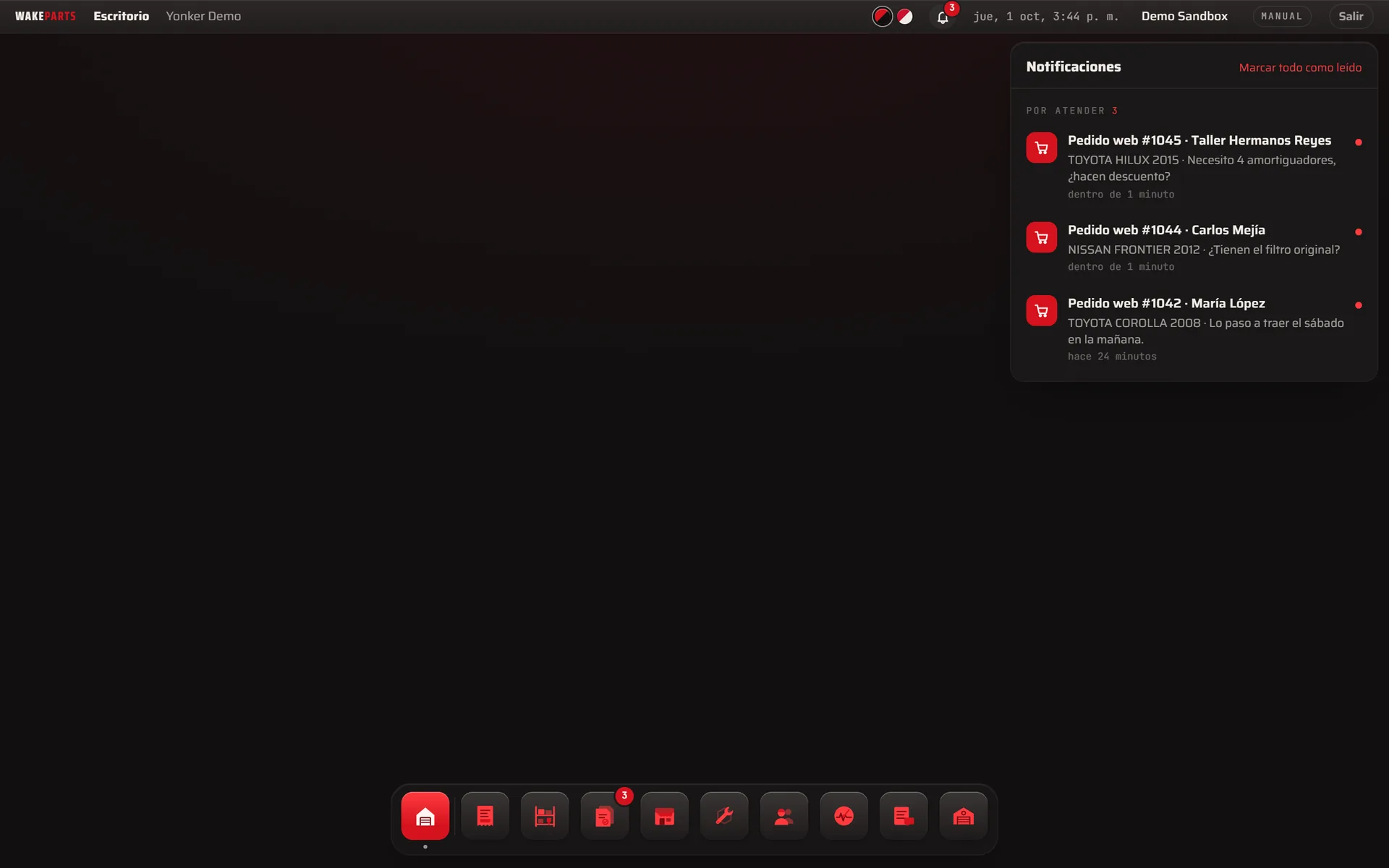The image size is (1389, 868).
Task: Click the TOYOTA COROLLA 2008 message text
Action: click(1206, 331)
